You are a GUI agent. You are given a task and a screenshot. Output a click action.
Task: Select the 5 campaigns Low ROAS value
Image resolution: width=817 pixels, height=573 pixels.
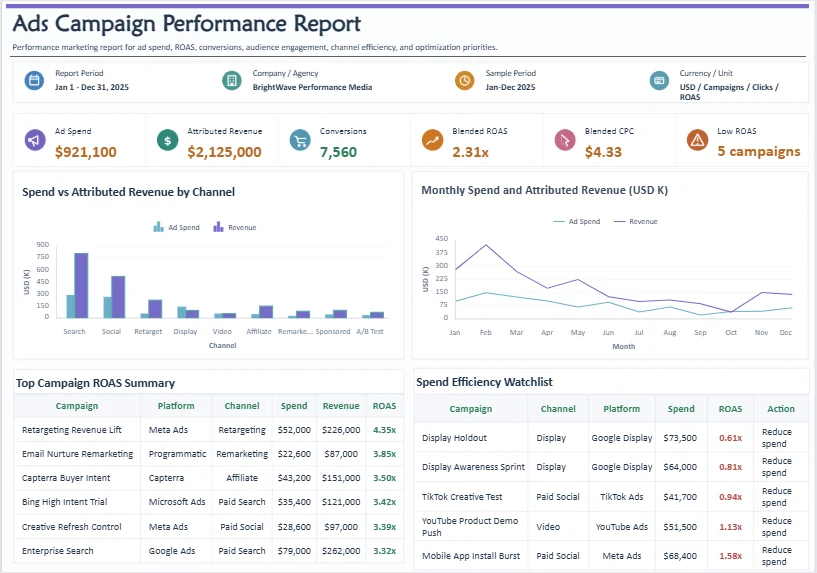(759, 151)
